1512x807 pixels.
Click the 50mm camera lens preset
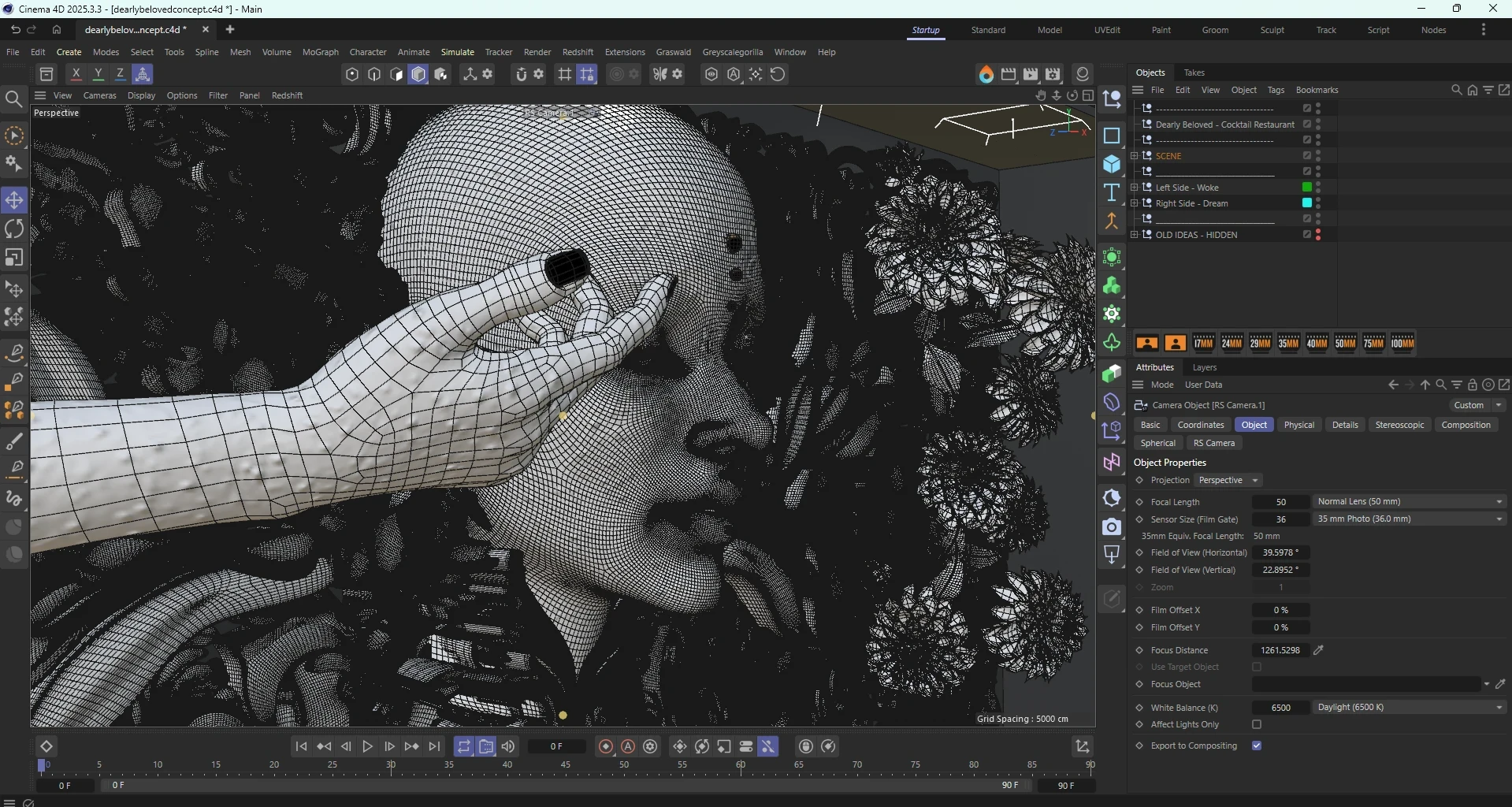point(1346,343)
